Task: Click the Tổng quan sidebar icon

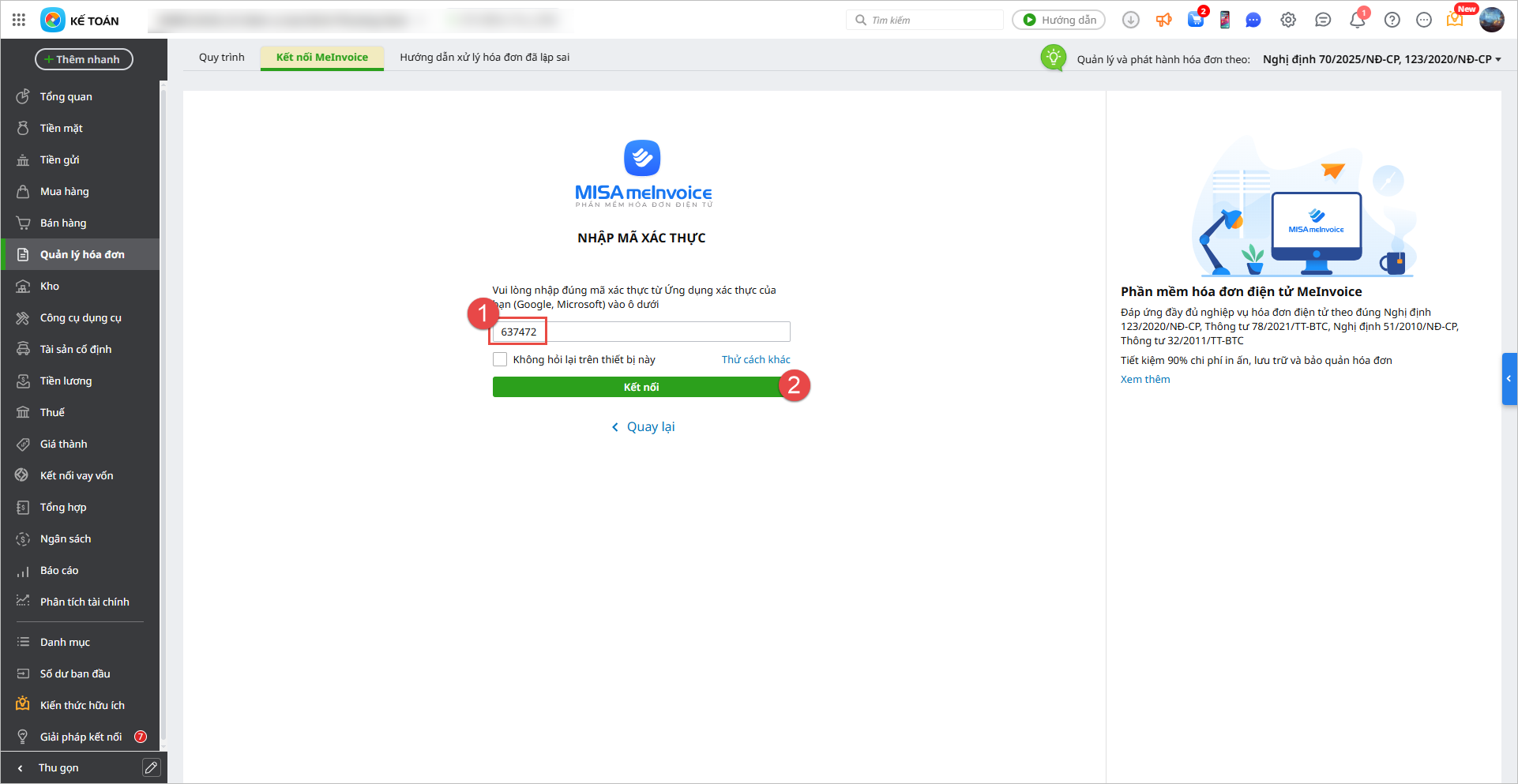Action: point(23,96)
